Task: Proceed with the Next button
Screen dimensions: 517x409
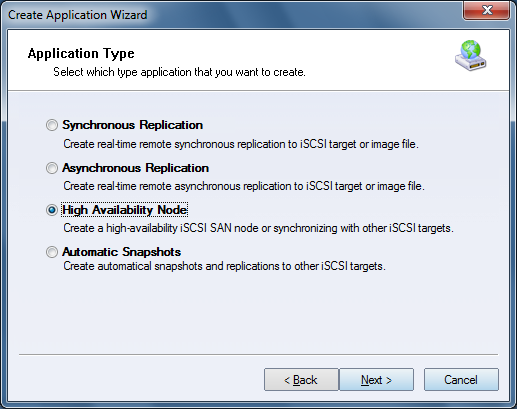Action: pos(376,380)
